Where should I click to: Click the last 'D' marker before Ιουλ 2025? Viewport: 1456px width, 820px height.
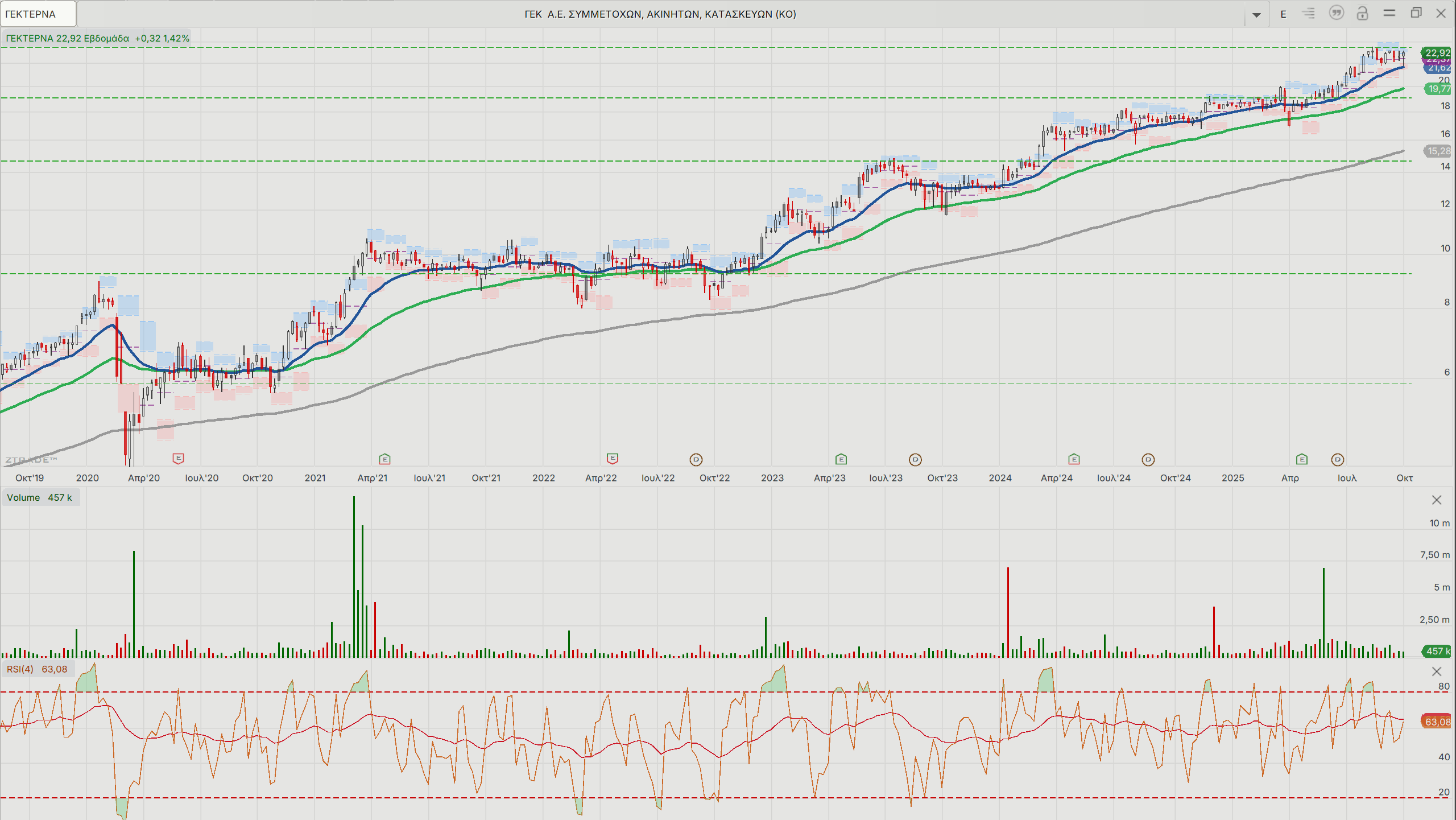(x=1338, y=459)
